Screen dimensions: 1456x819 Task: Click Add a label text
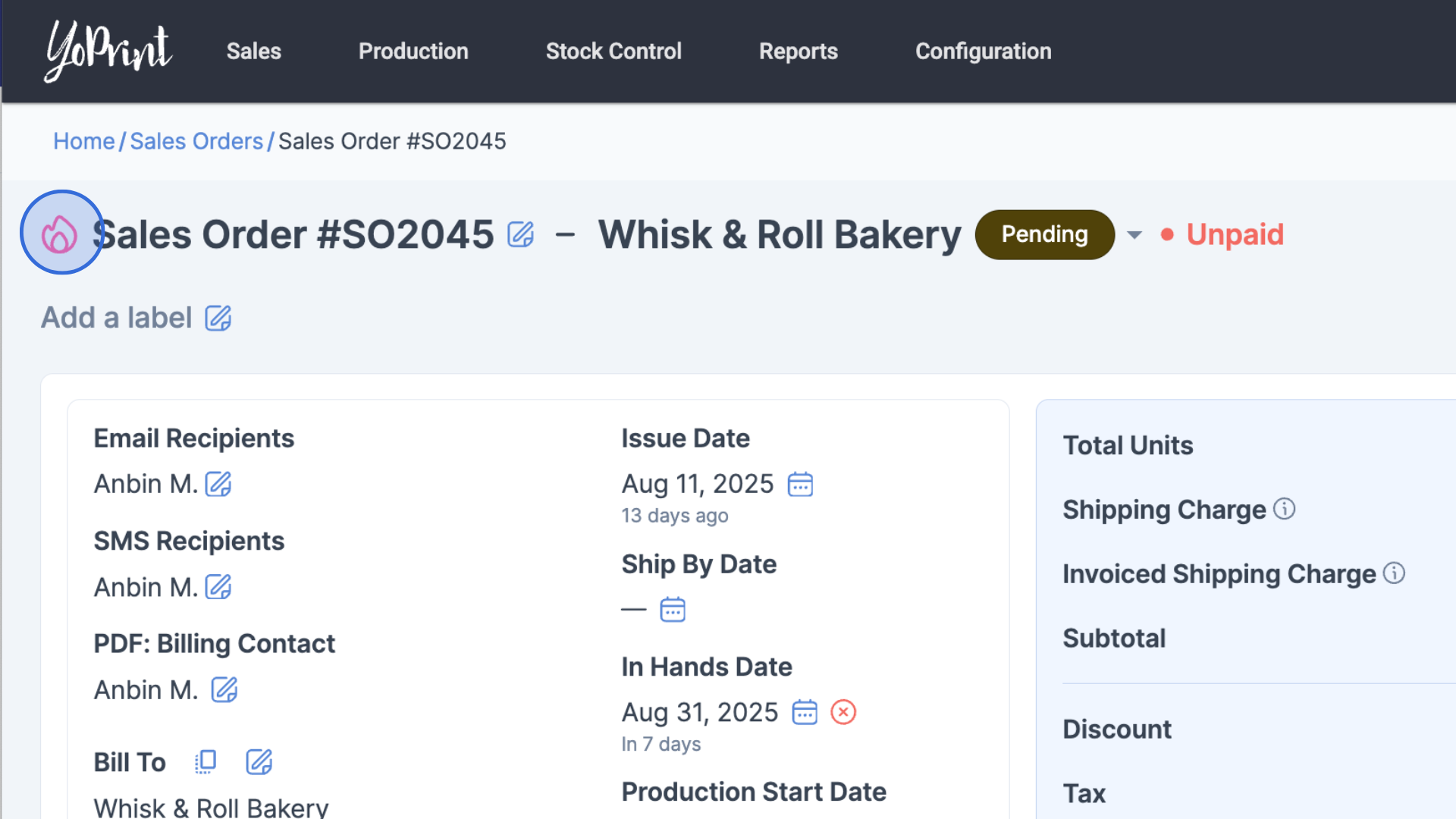(117, 318)
